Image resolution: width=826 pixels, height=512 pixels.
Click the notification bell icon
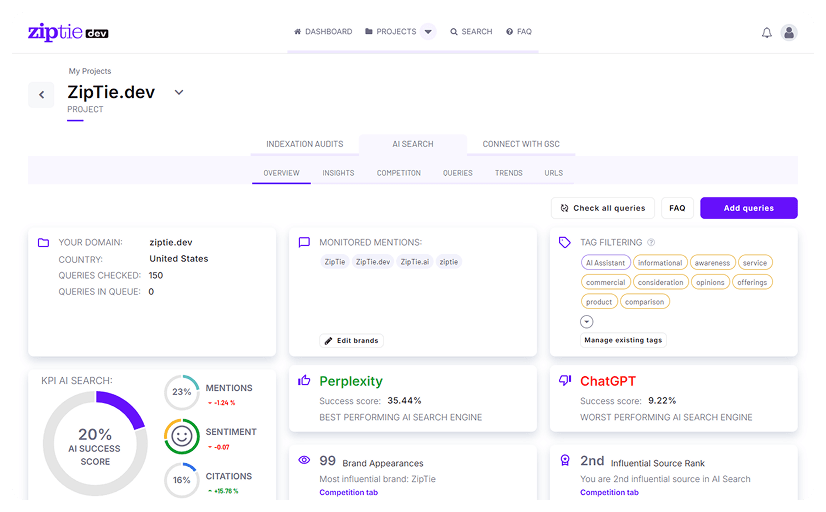pyautogui.click(x=767, y=32)
